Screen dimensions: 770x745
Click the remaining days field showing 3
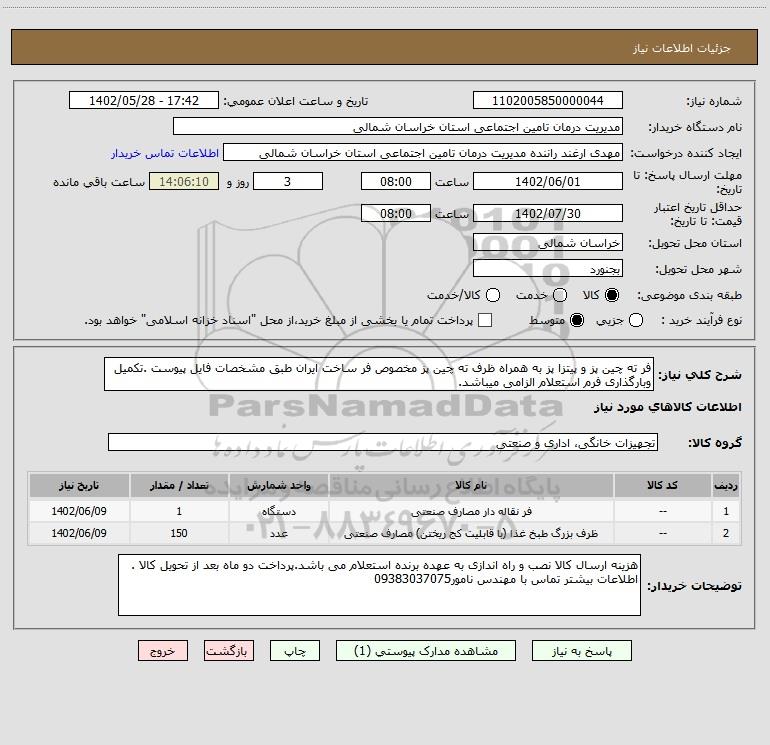coord(288,181)
